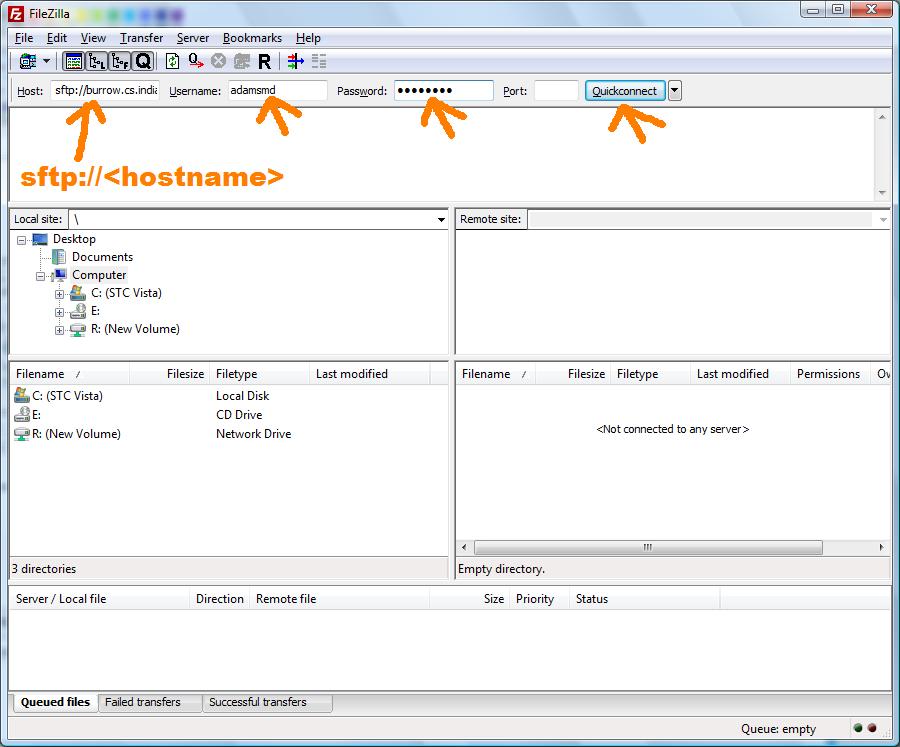The image size is (900, 747).
Task: Cancel current operation toolbar icon
Action: coord(218,61)
